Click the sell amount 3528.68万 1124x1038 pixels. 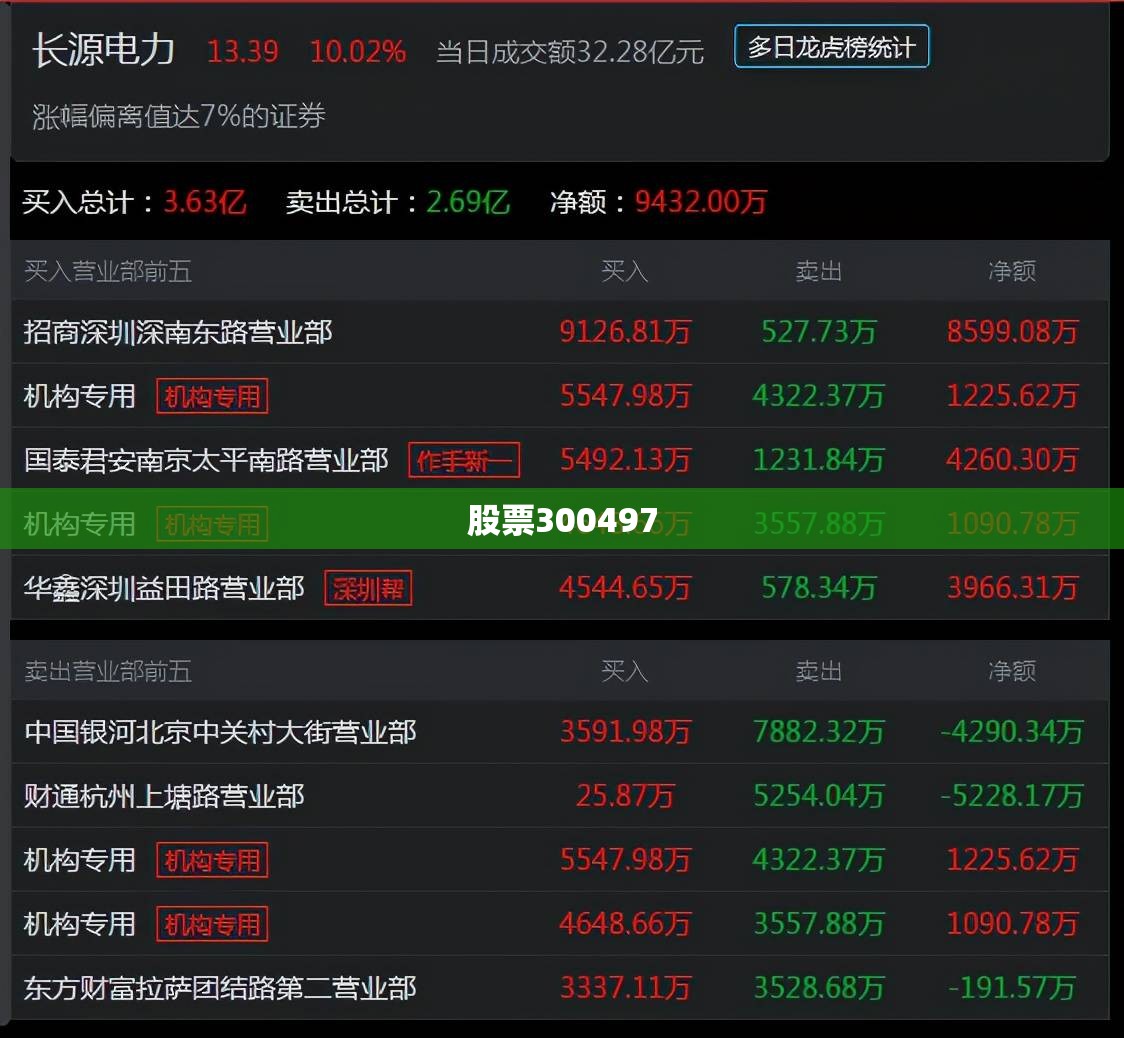coord(819,988)
